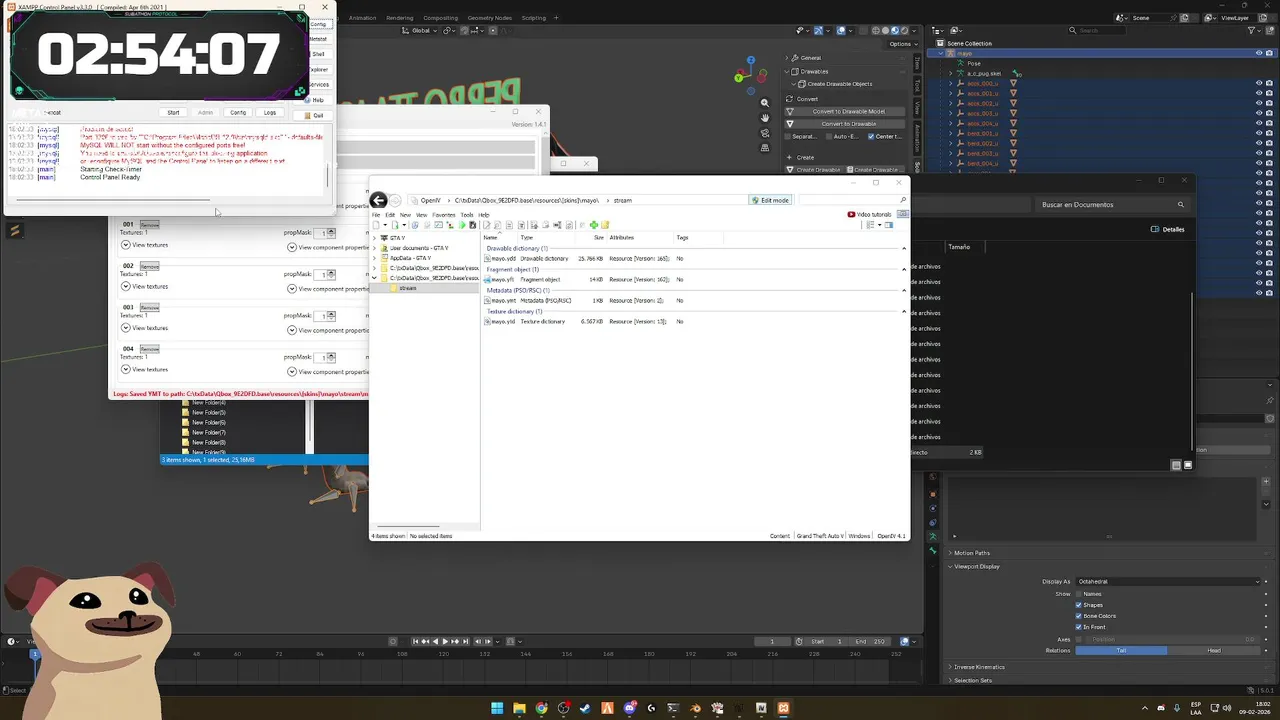Click the YouTube Video tutorials icon in OpenIV
1280x720 pixels.
pyautogui.click(x=851, y=214)
